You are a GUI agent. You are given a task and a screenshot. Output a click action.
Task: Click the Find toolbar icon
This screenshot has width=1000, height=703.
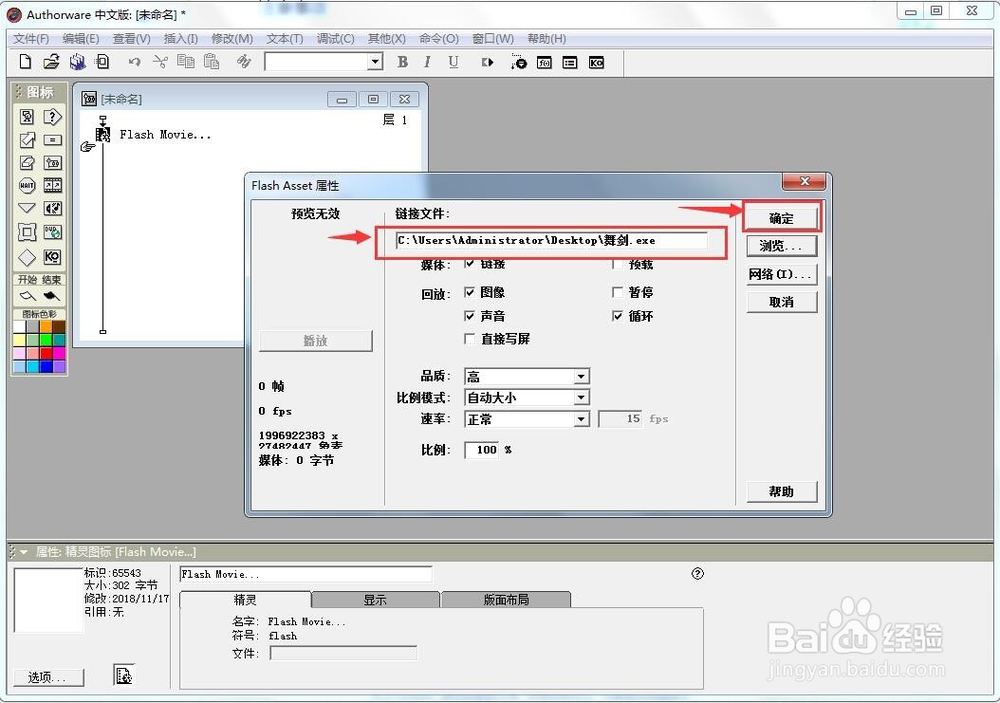click(x=244, y=62)
